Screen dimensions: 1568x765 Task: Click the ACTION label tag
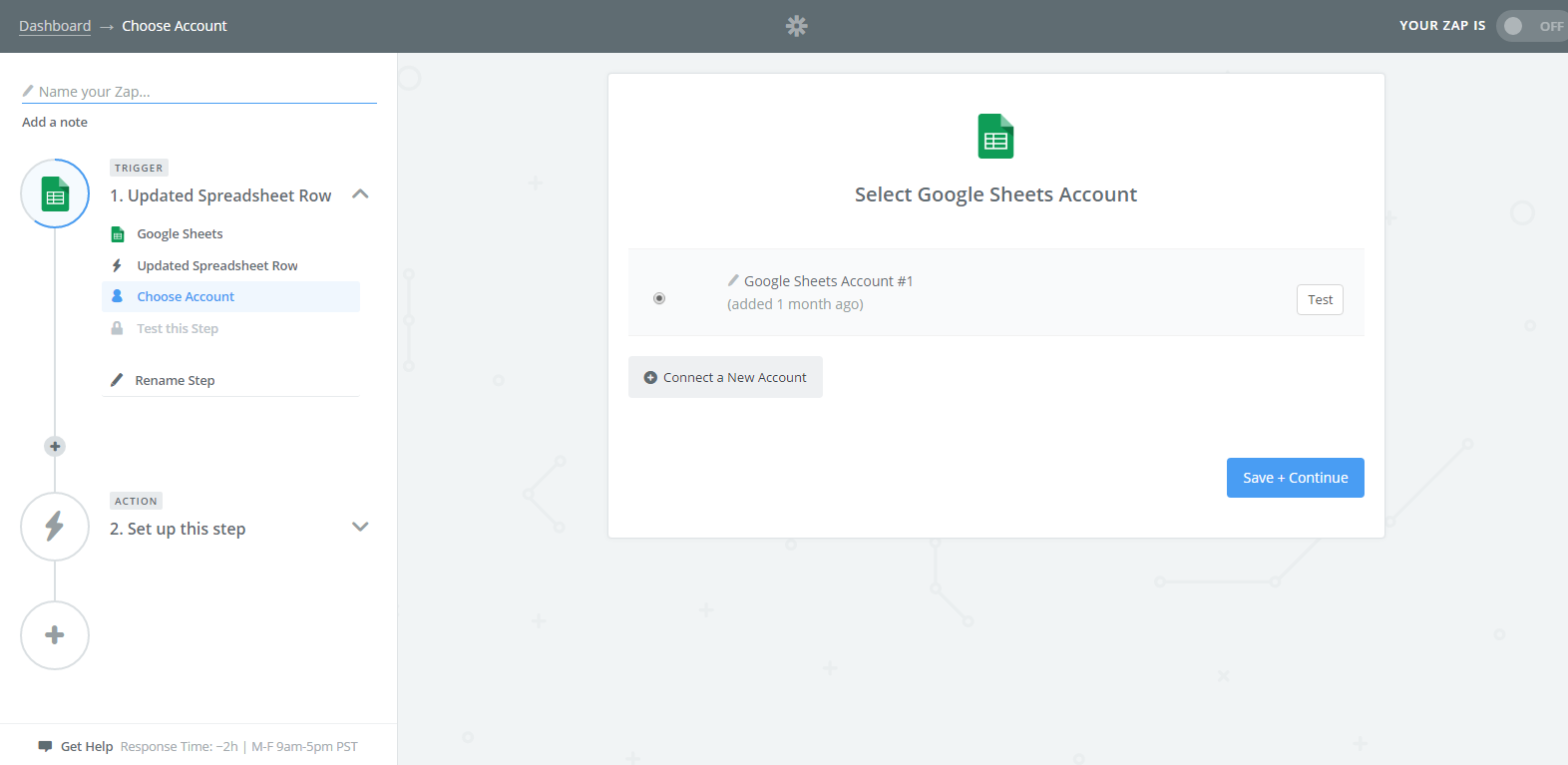pyautogui.click(x=136, y=501)
